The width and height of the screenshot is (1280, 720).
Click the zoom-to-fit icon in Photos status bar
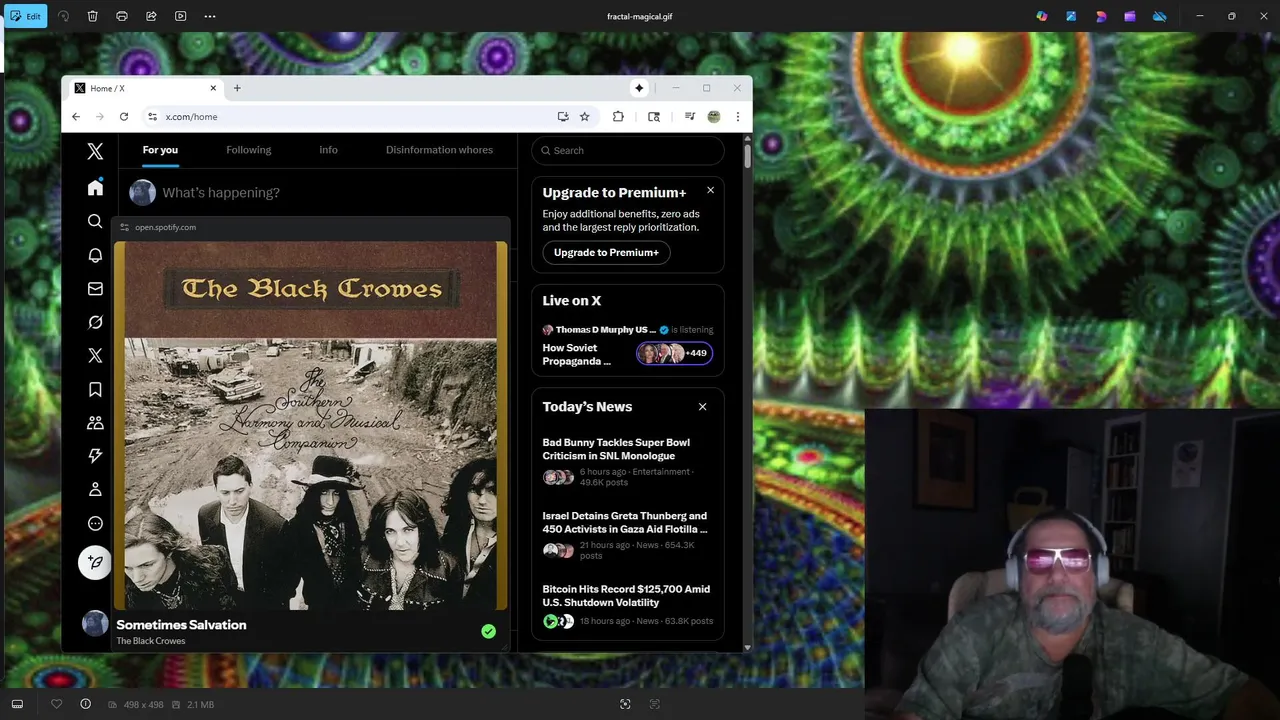[625, 704]
